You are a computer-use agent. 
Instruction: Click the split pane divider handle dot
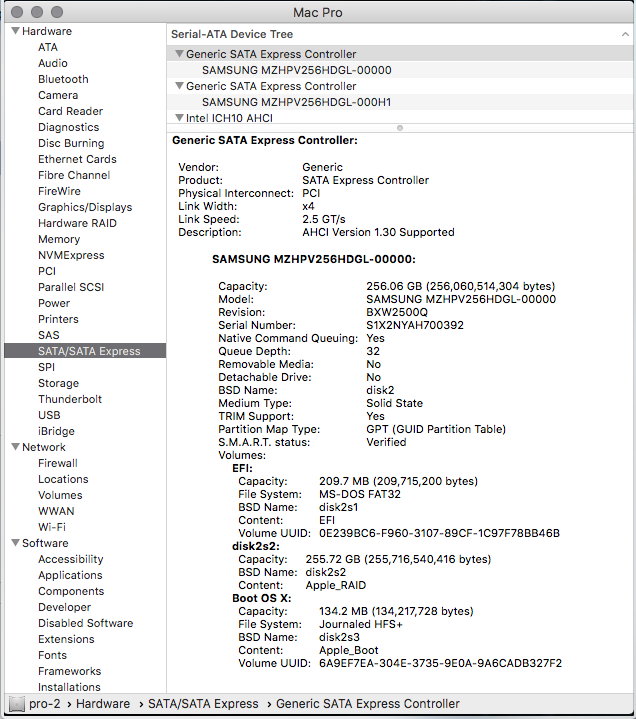[x=400, y=128]
